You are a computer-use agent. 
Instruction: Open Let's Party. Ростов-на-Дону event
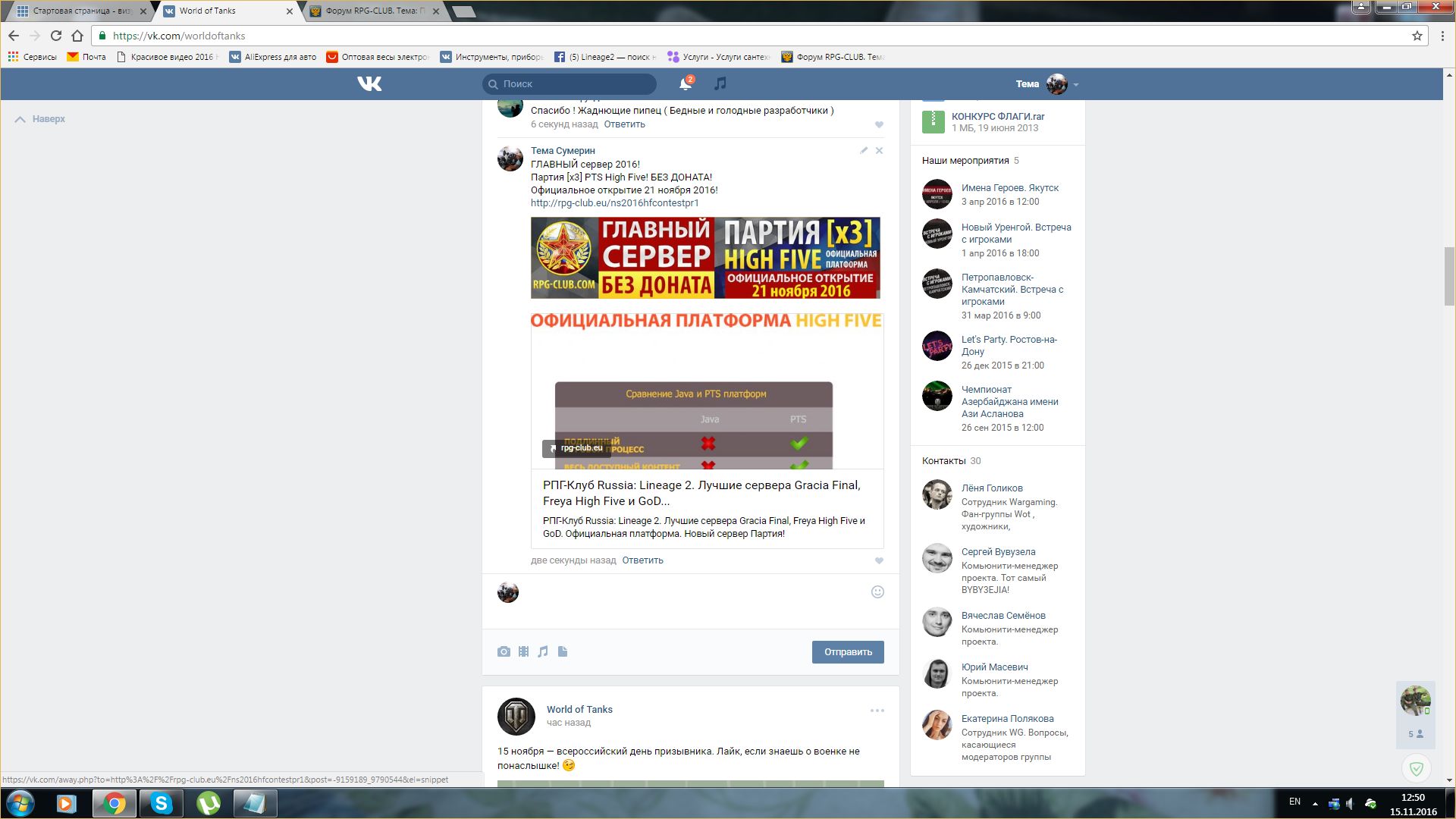coord(1009,346)
